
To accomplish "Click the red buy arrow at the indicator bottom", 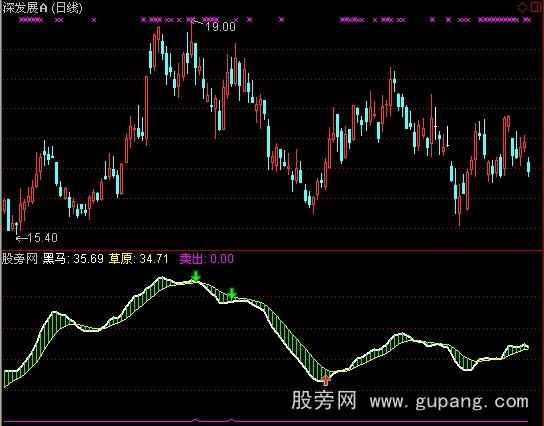I will tap(325, 381).
